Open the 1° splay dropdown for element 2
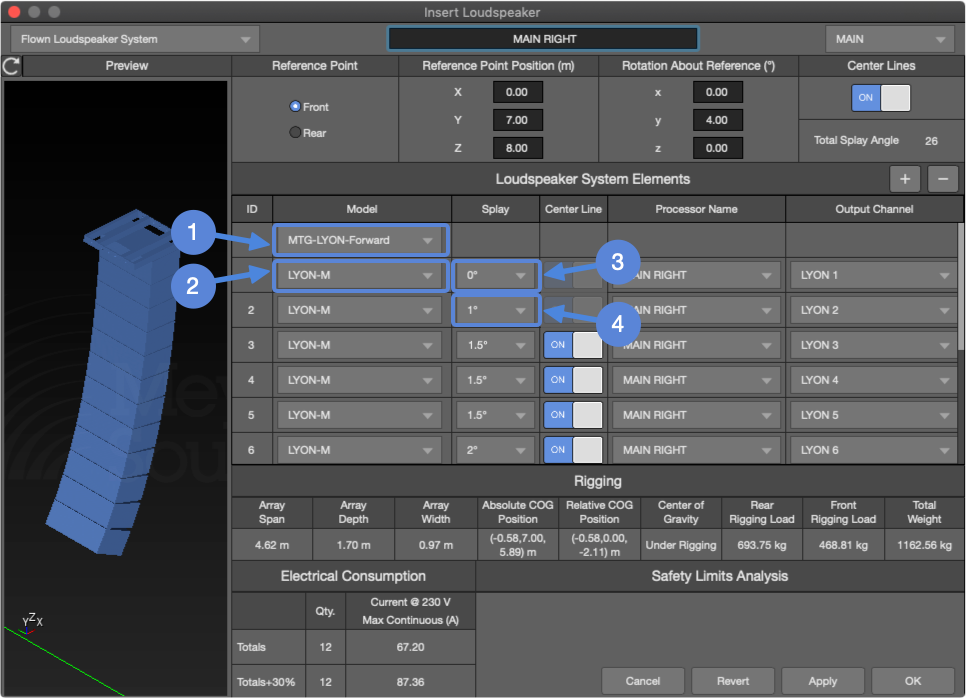The width and height of the screenshot is (966, 698). (x=496, y=310)
